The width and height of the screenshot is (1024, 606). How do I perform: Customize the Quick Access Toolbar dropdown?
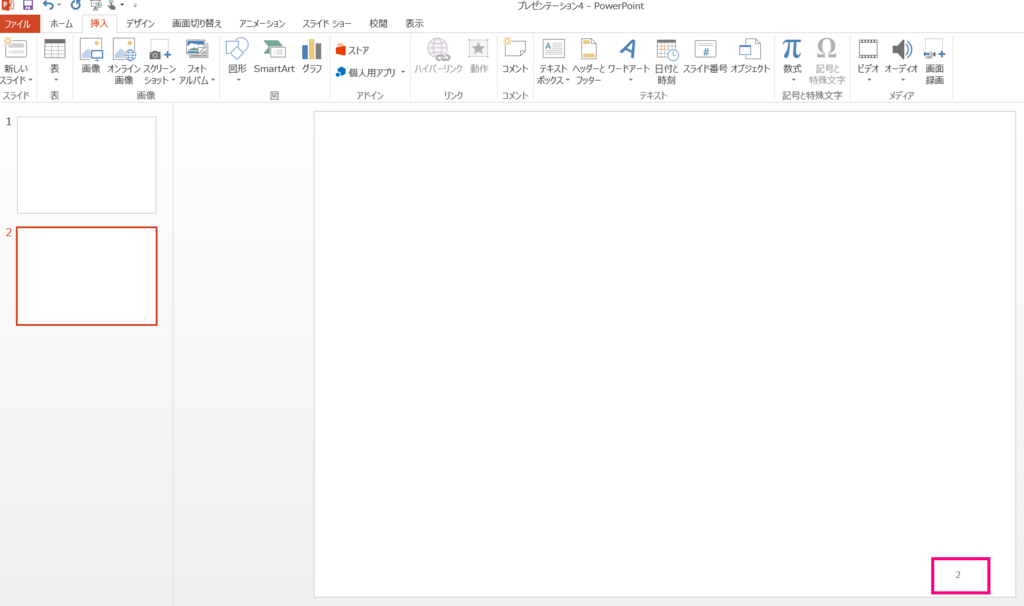pos(135,5)
